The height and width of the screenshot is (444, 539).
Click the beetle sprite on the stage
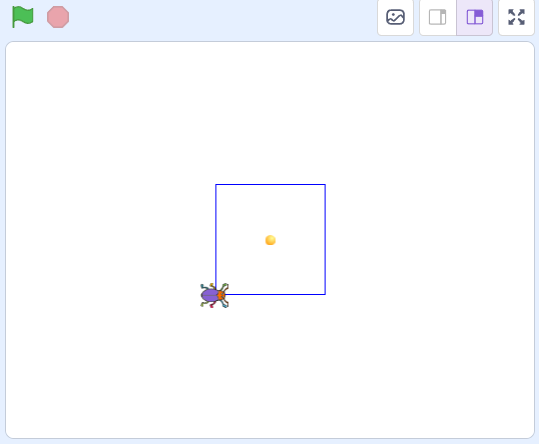coord(214,295)
